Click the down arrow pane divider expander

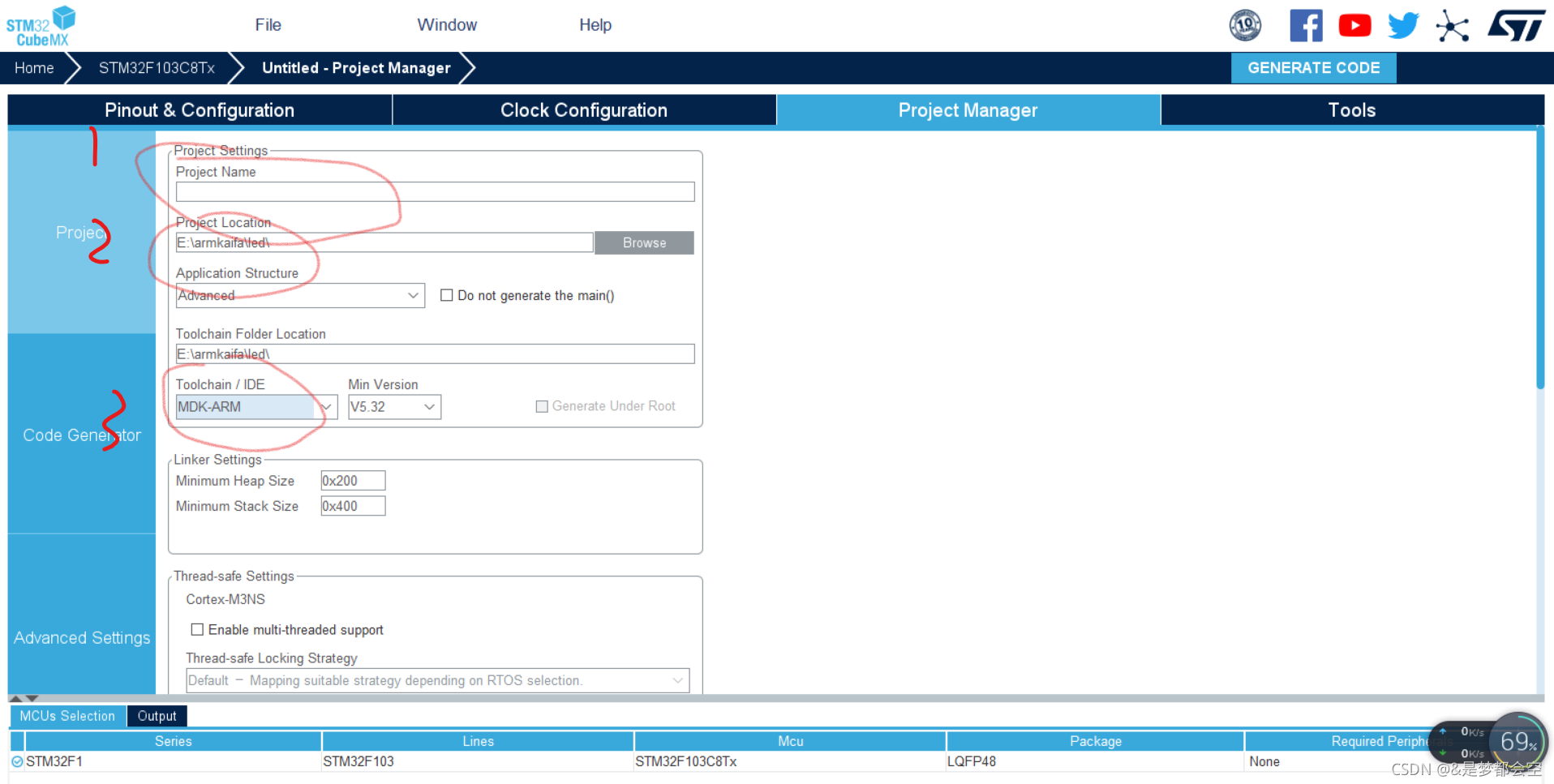pos(32,698)
